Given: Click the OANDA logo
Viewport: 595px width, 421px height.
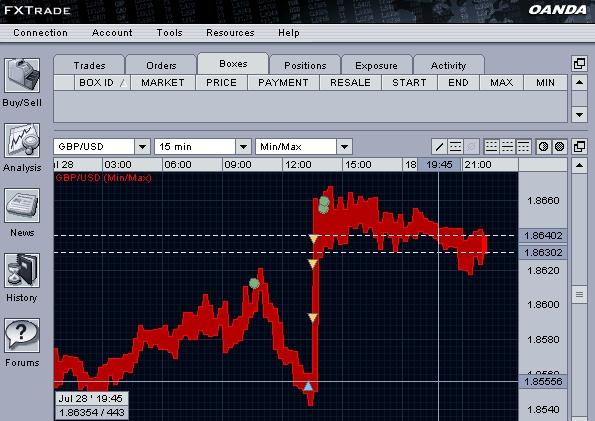Looking at the screenshot, I should pos(557,10).
